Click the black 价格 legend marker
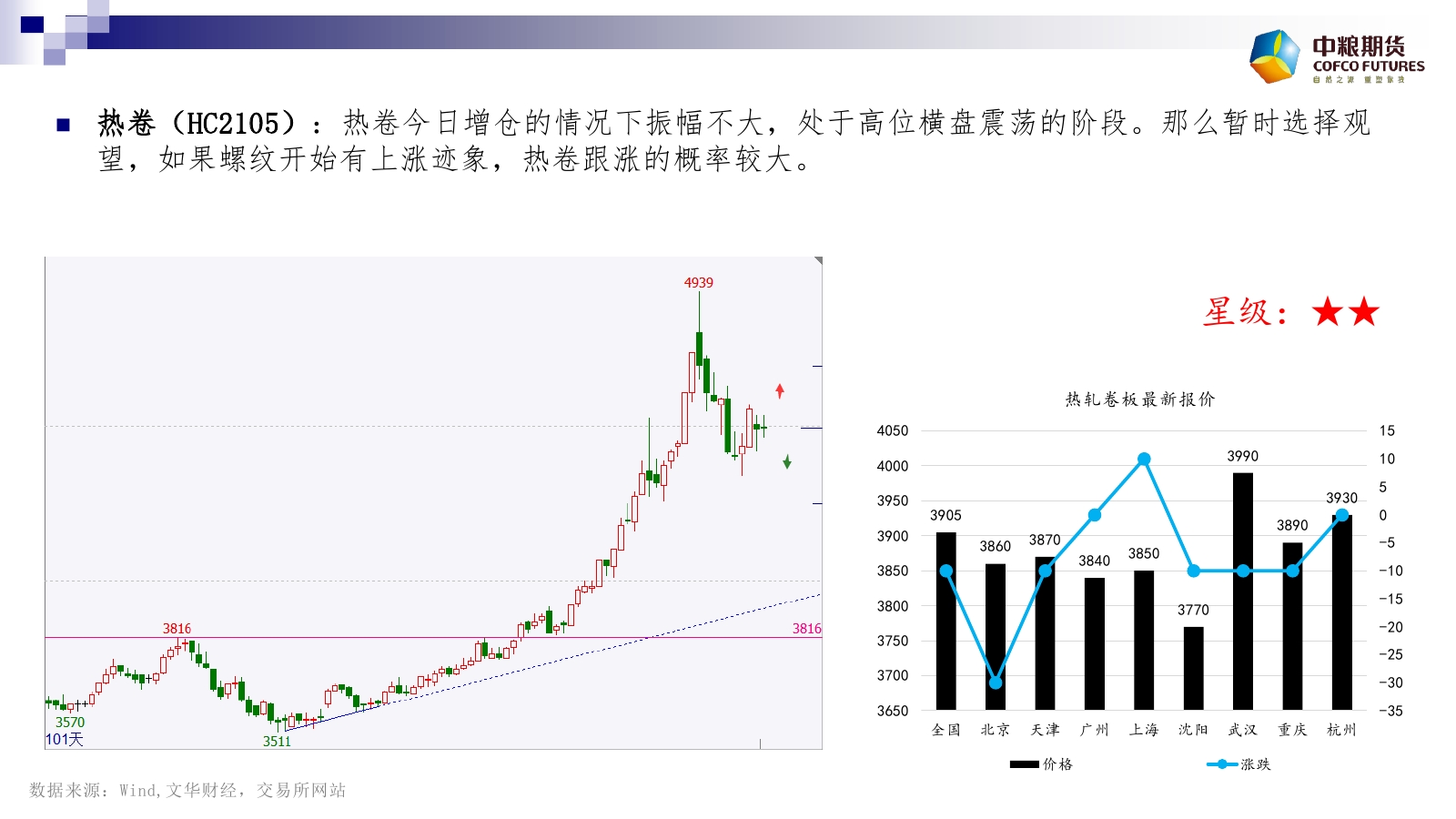 (x=1024, y=764)
